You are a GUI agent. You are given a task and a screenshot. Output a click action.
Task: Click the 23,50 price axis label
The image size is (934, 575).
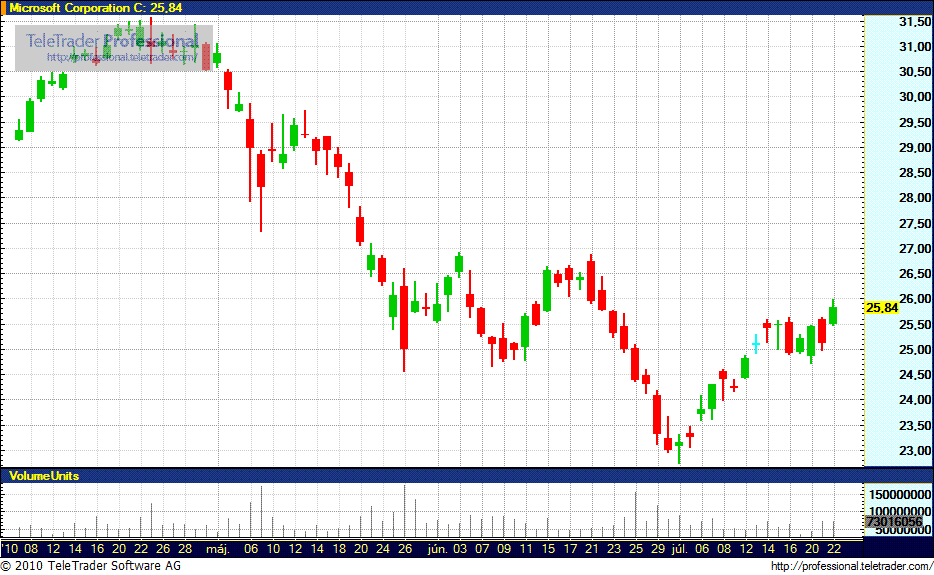[914, 425]
